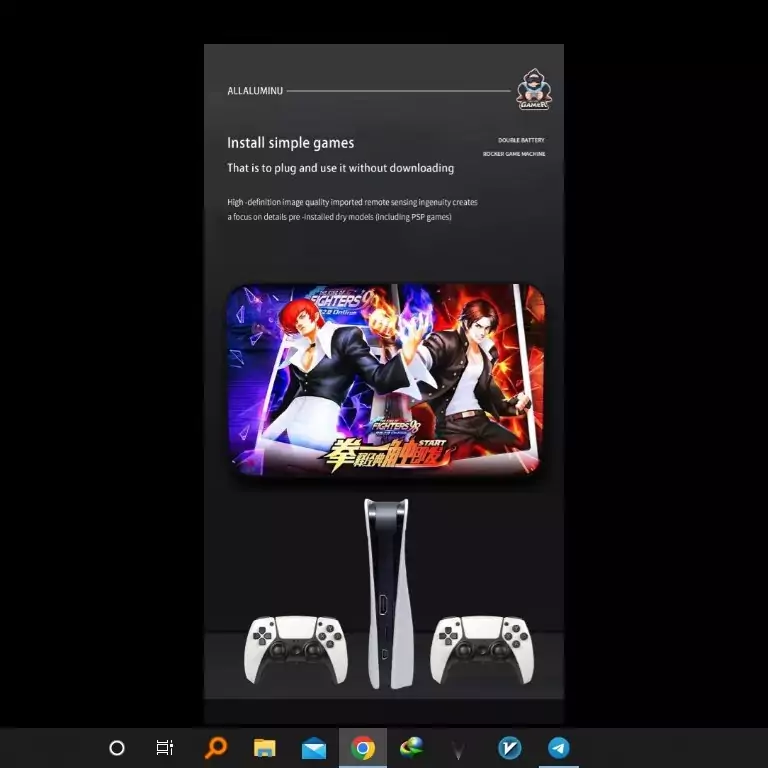Viewport: 768px width, 768px height.
Task: Open Internet Download Manager taskbar icon
Action: tap(411, 748)
